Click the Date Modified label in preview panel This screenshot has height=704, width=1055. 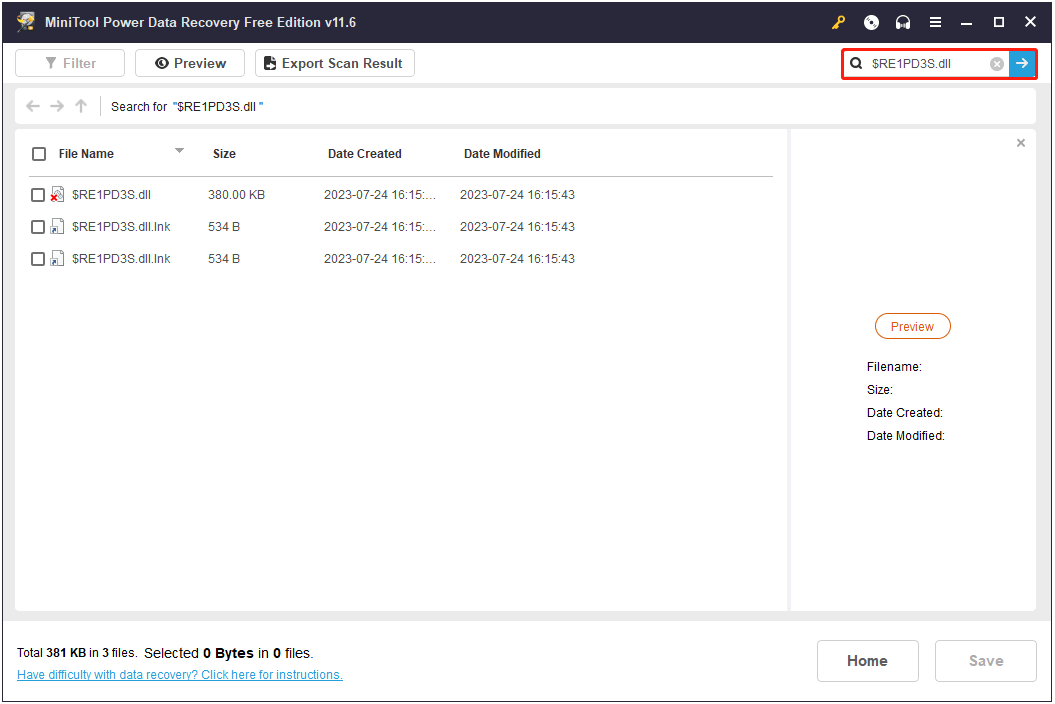click(906, 436)
